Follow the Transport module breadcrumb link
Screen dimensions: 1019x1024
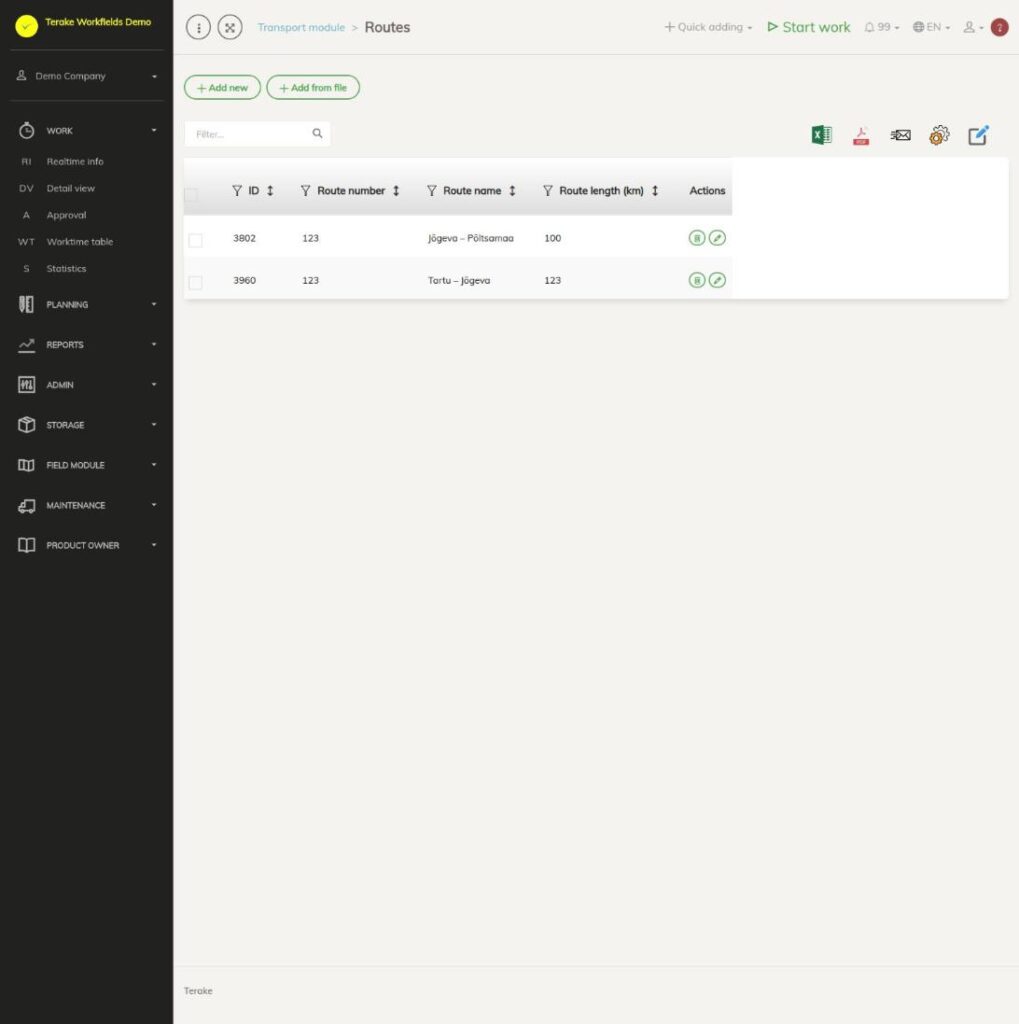(301, 27)
